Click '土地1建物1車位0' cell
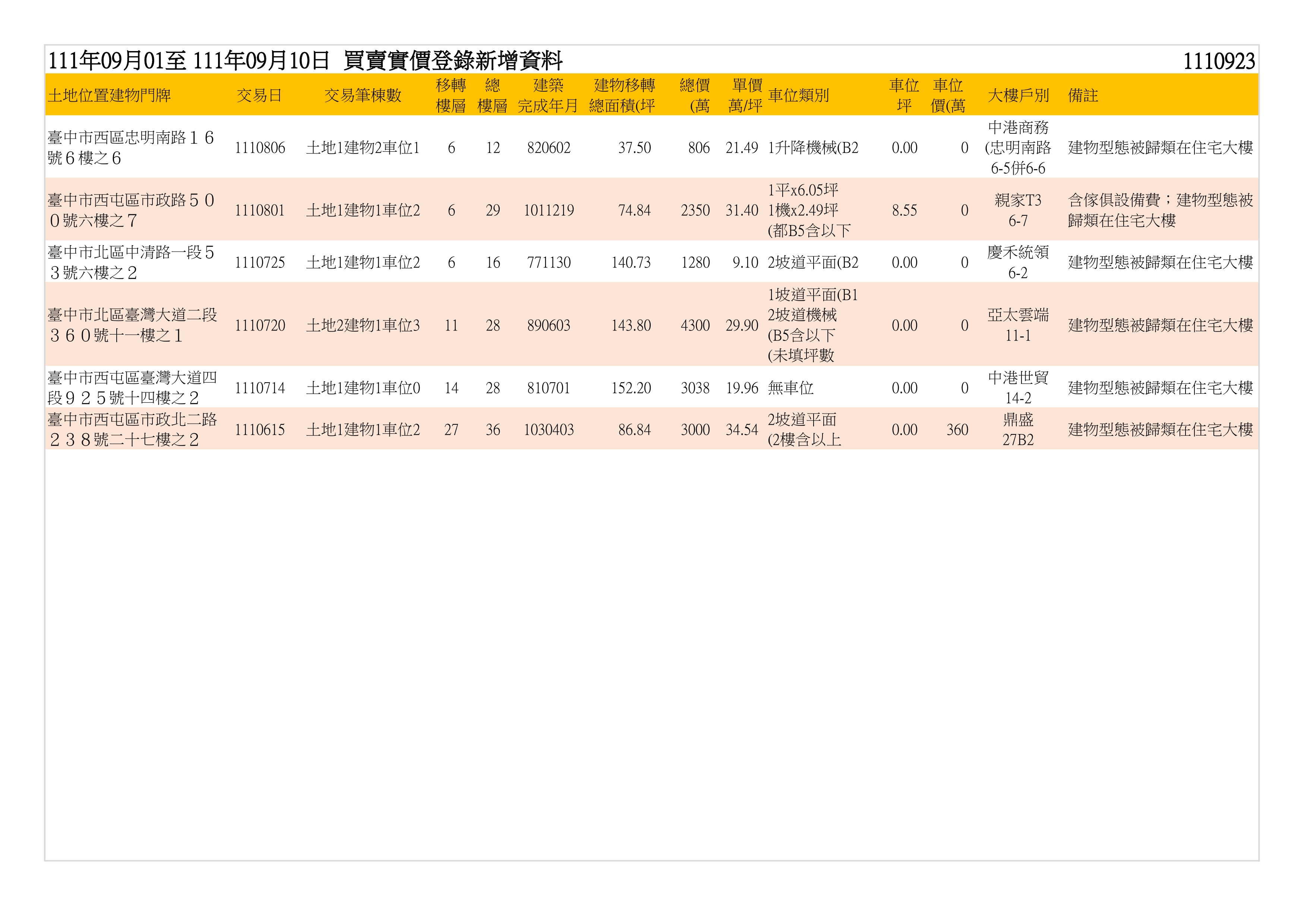1307x924 pixels. coord(363,388)
